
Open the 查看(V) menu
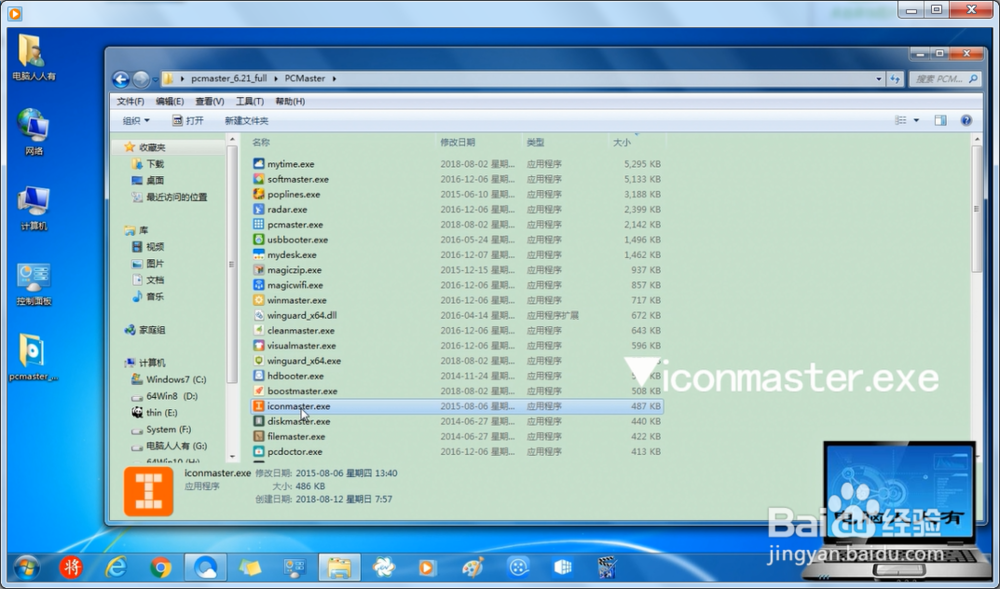pyautogui.click(x=210, y=101)
